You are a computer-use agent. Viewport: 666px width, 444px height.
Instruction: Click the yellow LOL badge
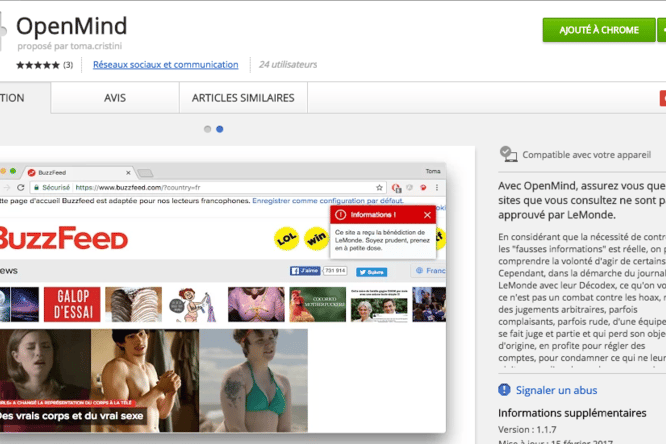287,239
